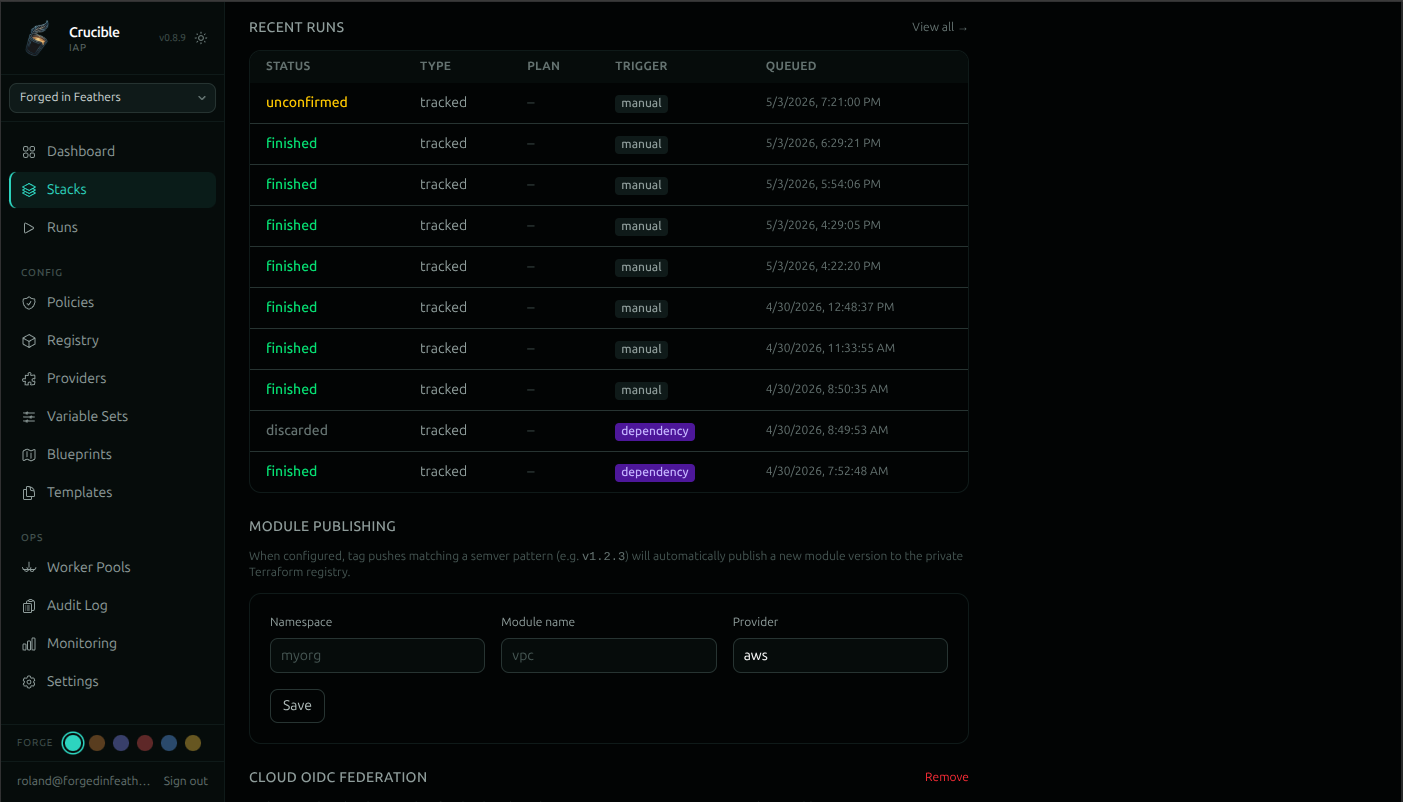Navigate to Variable Sets
This screenshot has height=802, width=1403.
[112, 416]
